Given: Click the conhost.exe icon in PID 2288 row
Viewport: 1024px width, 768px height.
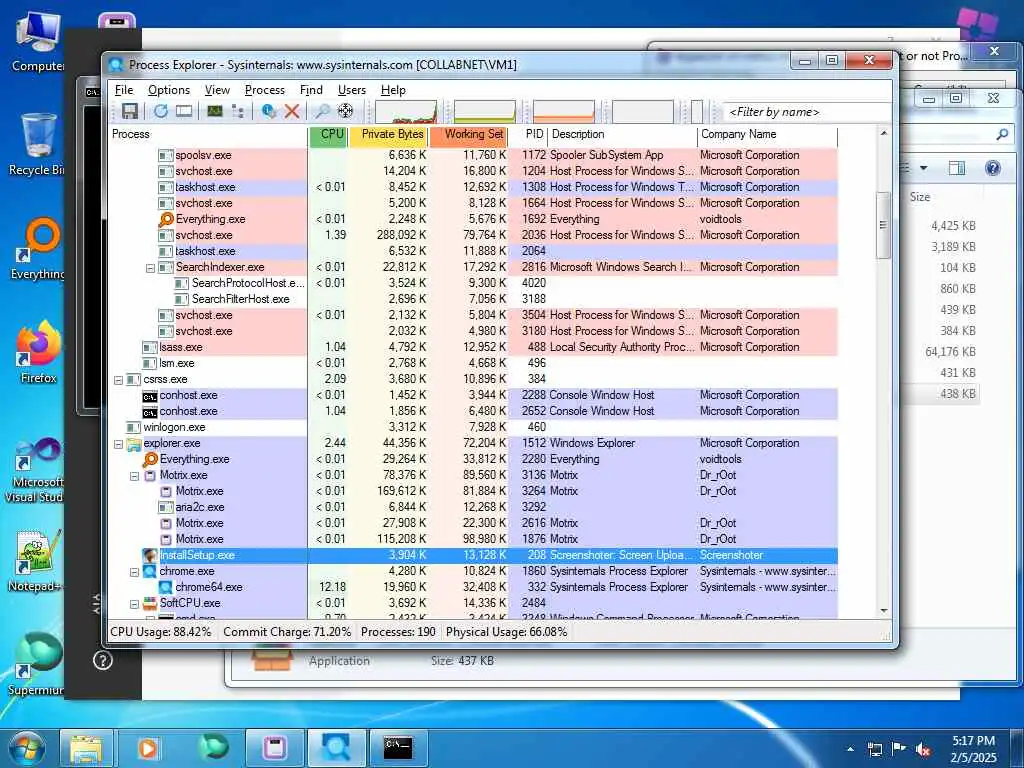Looking at the screenshot, I should point(150,396).
